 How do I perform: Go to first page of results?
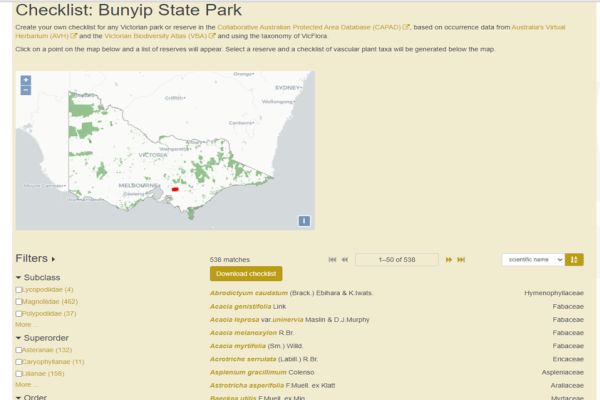point(332,260)
